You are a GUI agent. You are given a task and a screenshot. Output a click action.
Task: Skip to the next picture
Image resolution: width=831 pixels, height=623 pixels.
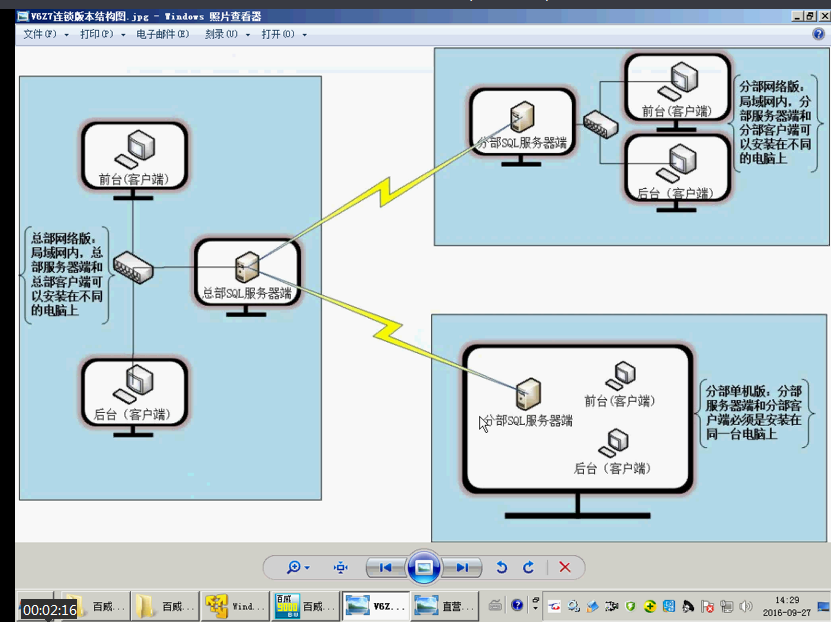tap(462, 567)
